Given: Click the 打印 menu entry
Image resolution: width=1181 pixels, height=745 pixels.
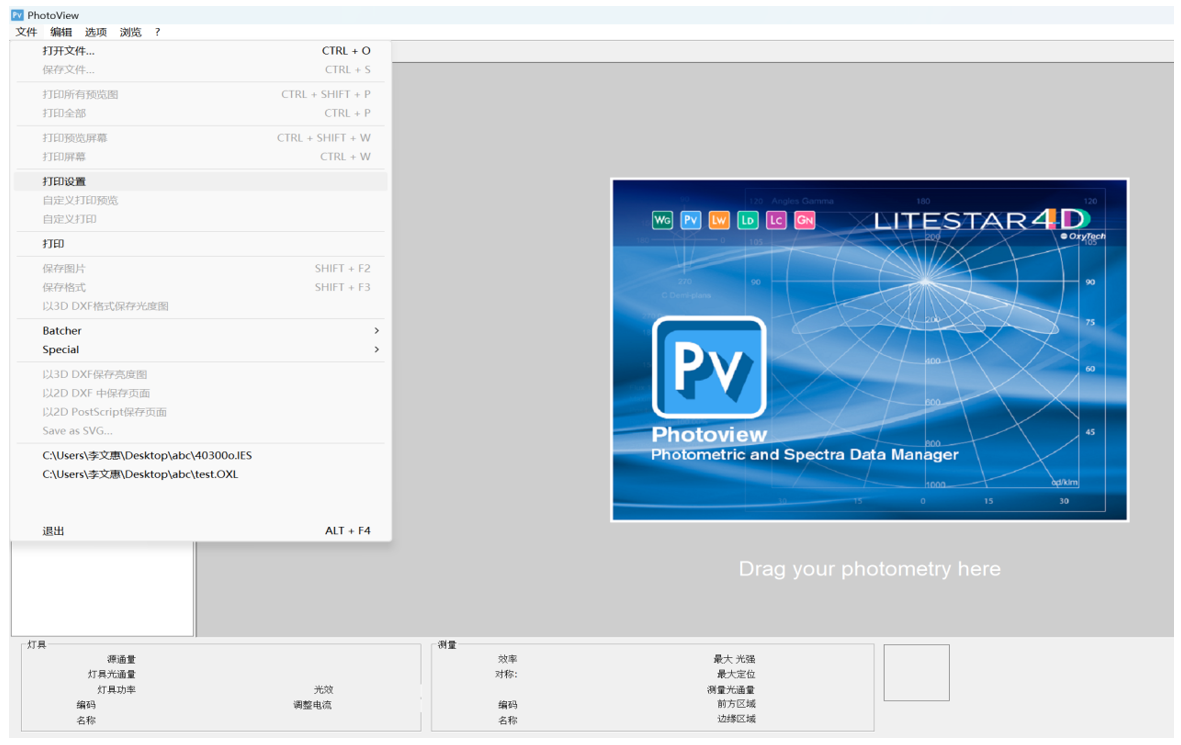Looking at the screenshot, I should click(53, 244).
